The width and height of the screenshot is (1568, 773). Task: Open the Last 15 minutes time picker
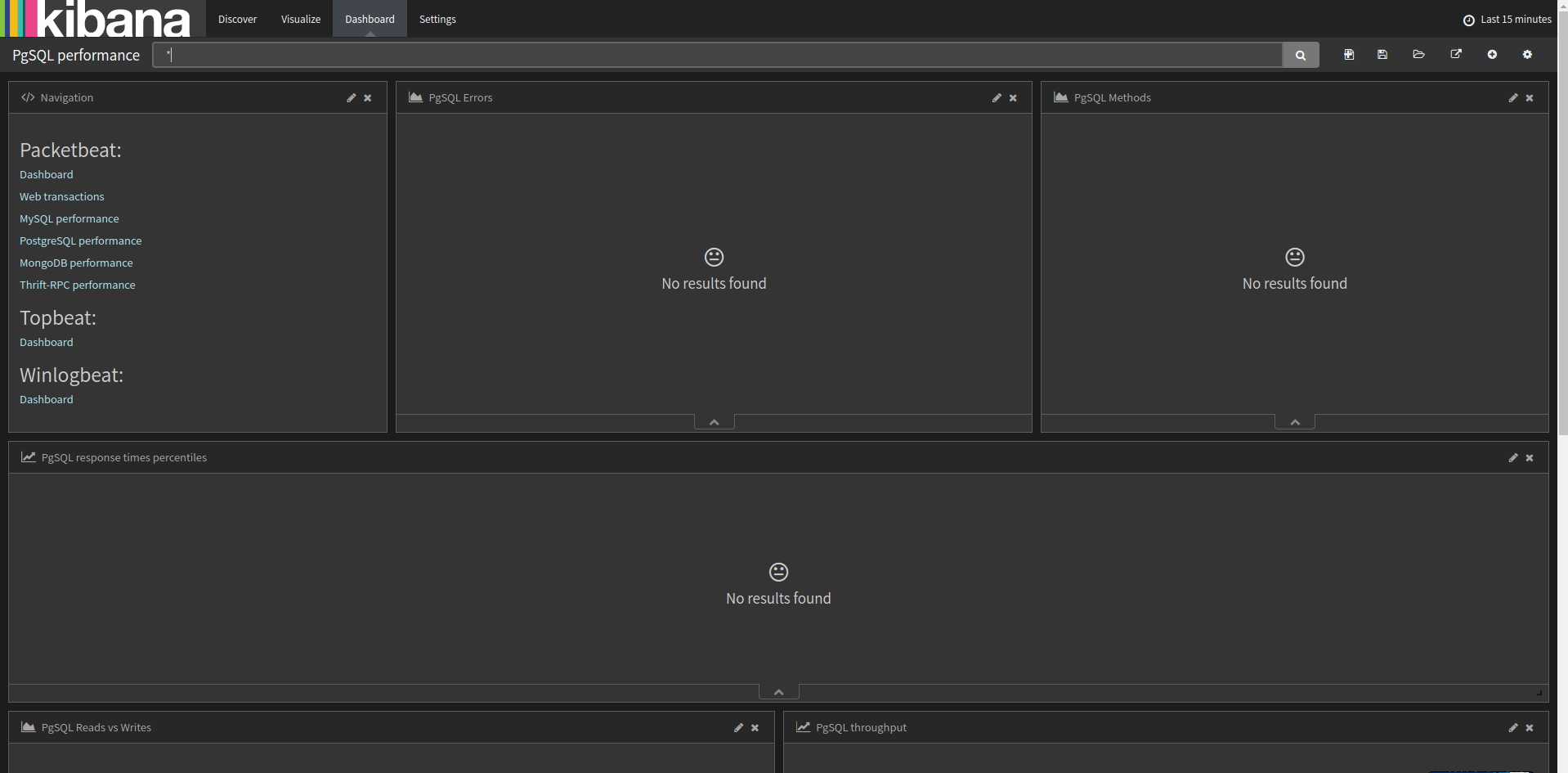point(1507,20)
